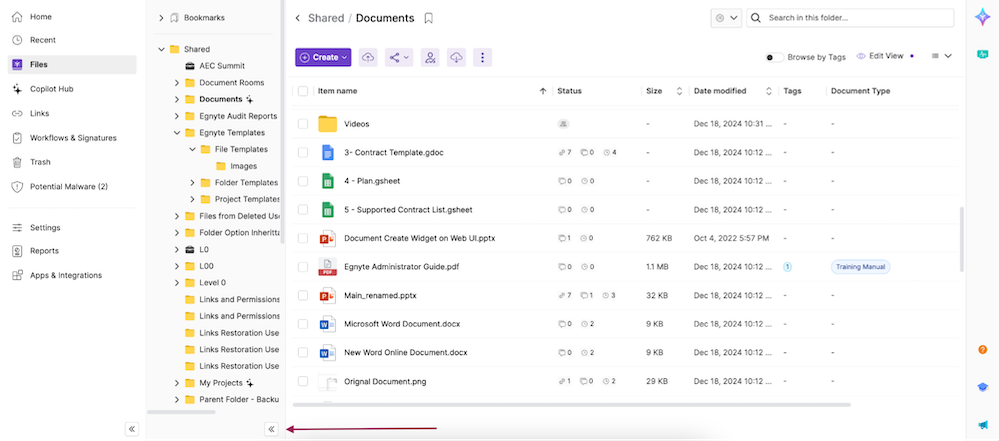Open the Copilot sparkle icon at top right

pyautogui.click(x=982, y=18)
